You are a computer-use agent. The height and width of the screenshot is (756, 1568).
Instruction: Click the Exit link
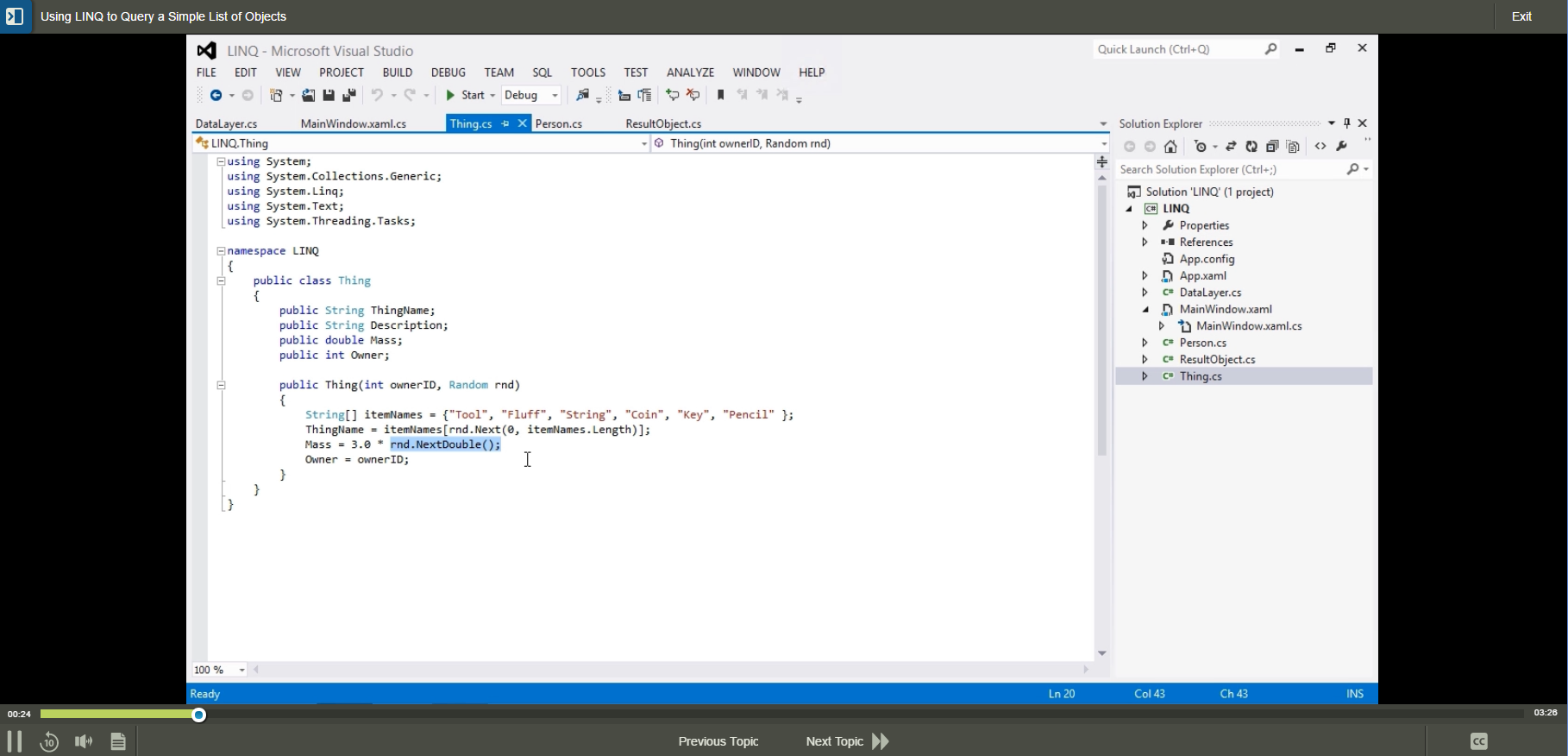[x=1522, y=16]
